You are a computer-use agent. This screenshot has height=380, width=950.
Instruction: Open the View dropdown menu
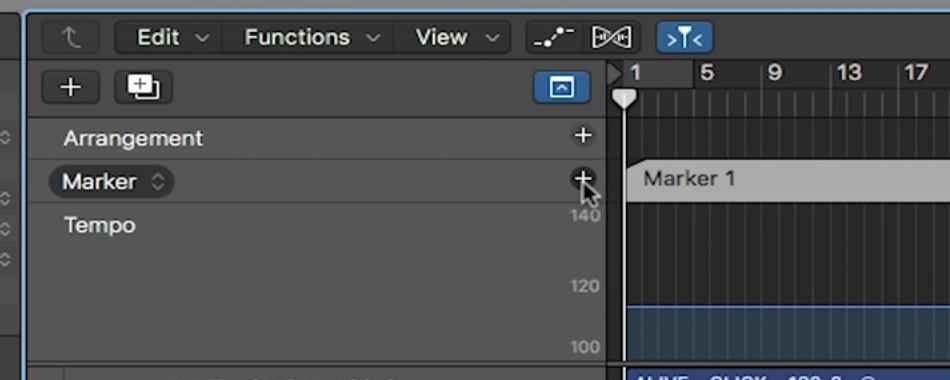coord(453,38)
